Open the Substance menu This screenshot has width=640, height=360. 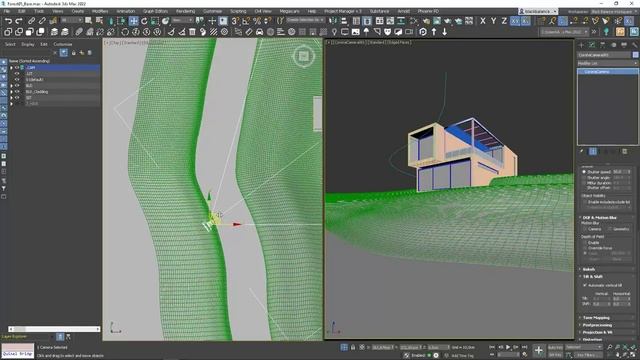pyautogui.click(x=379, y=11)
